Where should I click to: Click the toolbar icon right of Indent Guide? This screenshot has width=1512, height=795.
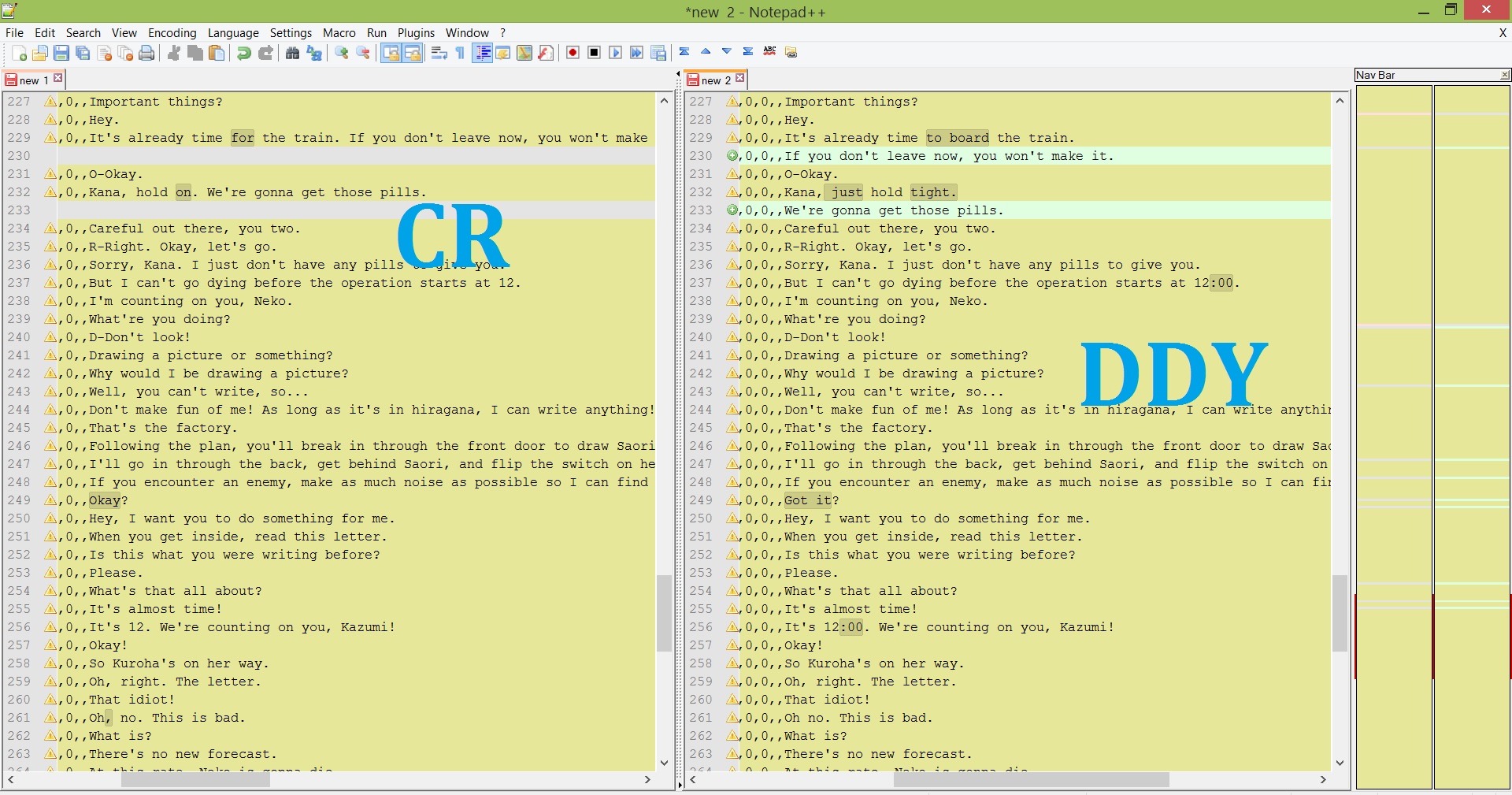pyautogui.click(x=503, y=53)
